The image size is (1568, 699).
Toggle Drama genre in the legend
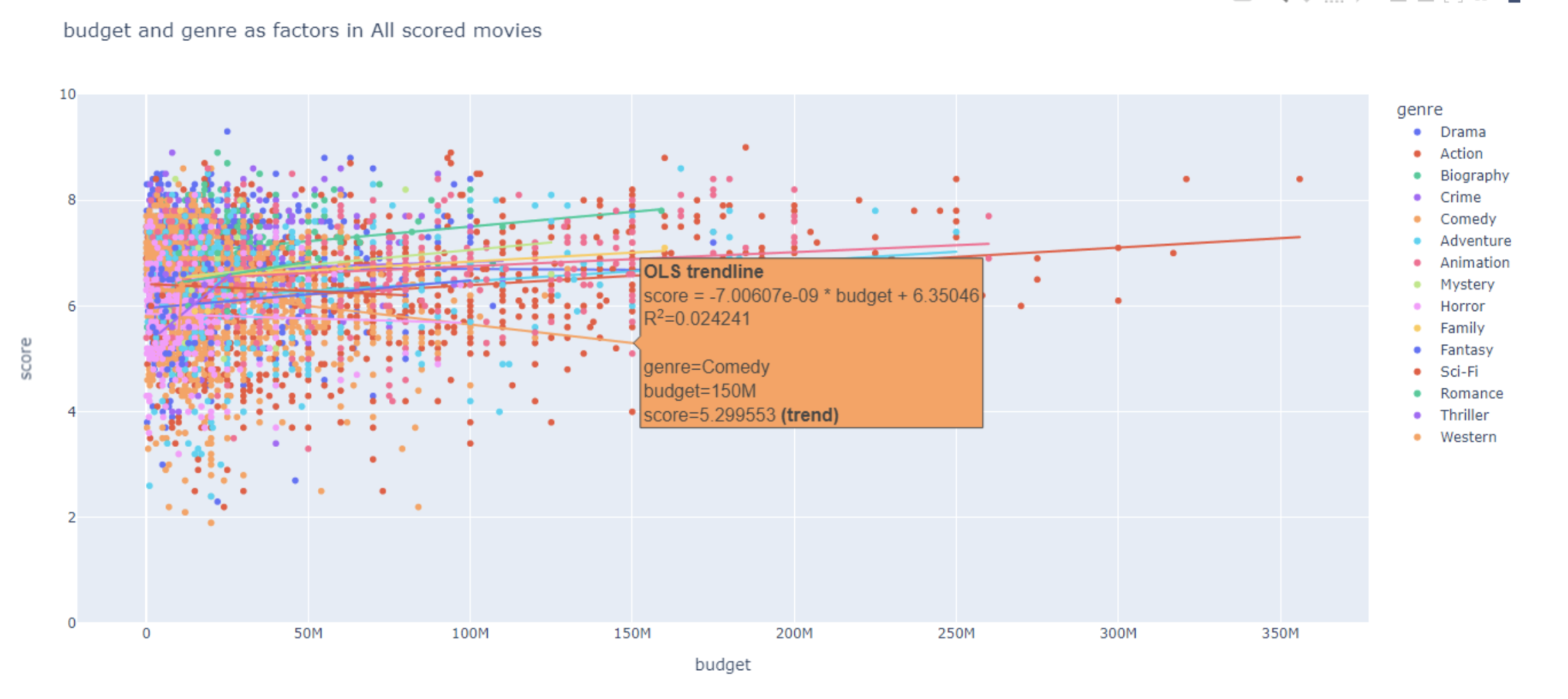click(x=1461, y=132)
